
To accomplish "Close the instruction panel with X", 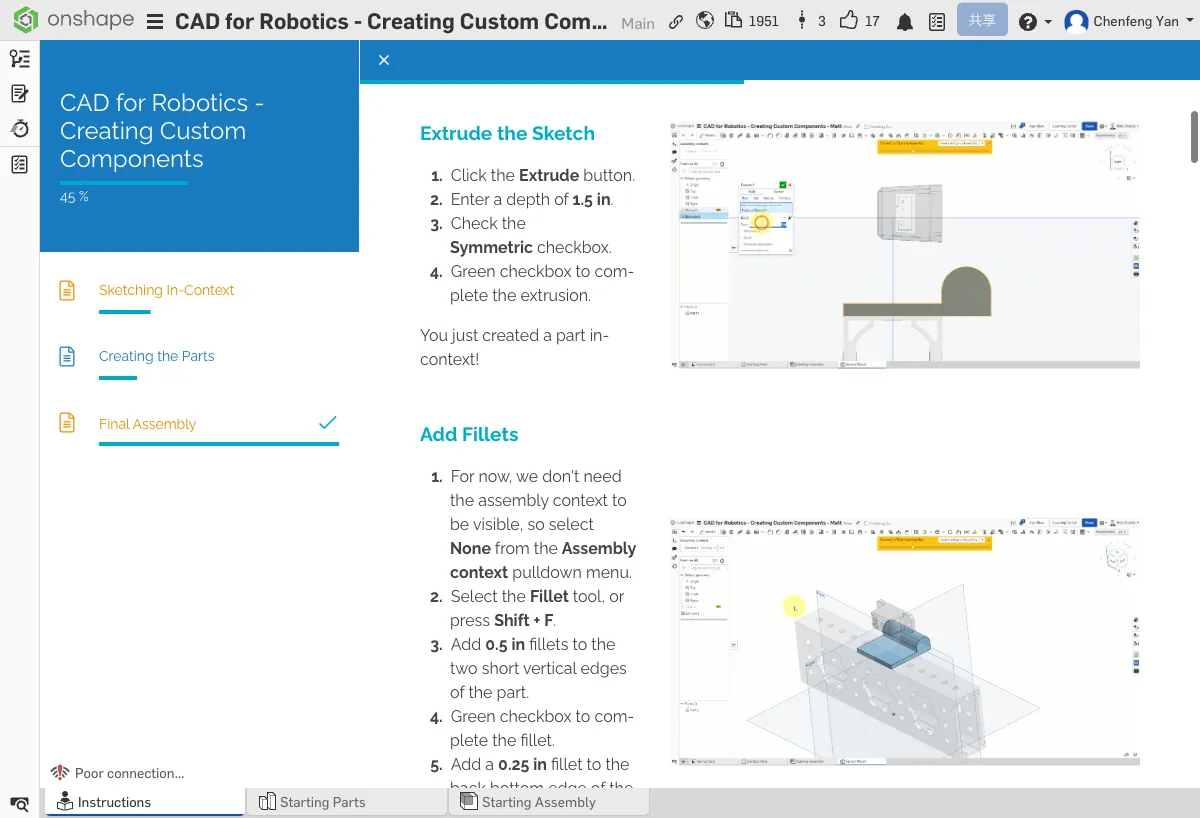I will (384, 60).
